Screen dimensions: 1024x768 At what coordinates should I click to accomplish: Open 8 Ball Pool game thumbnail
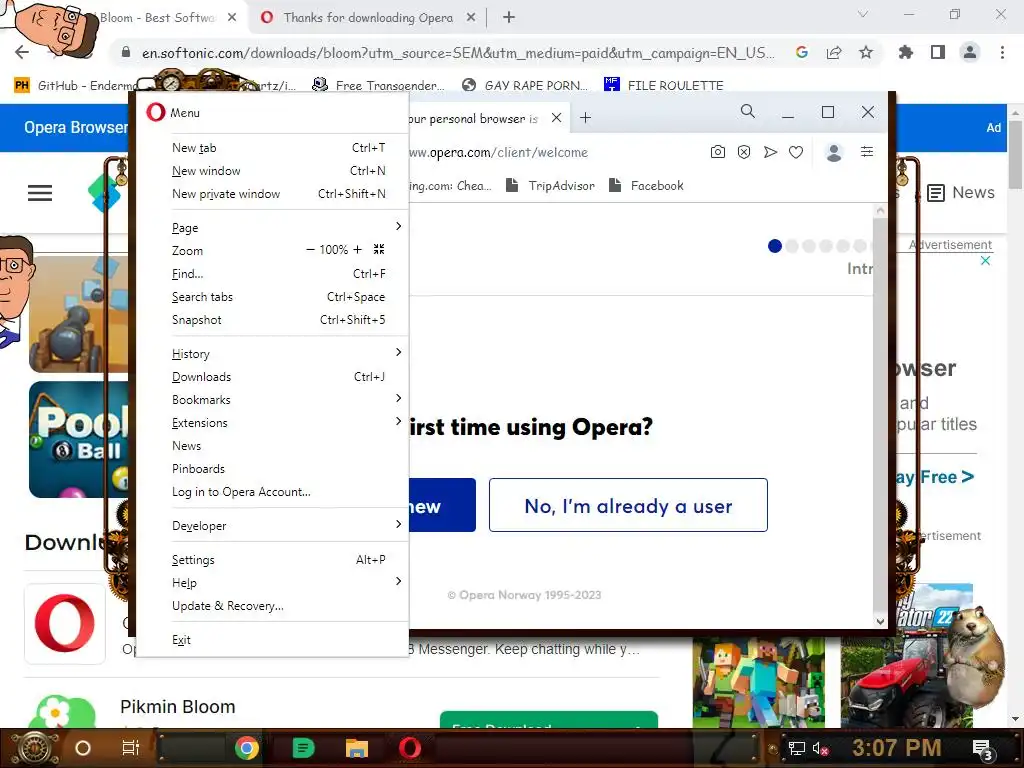[79, 440]
